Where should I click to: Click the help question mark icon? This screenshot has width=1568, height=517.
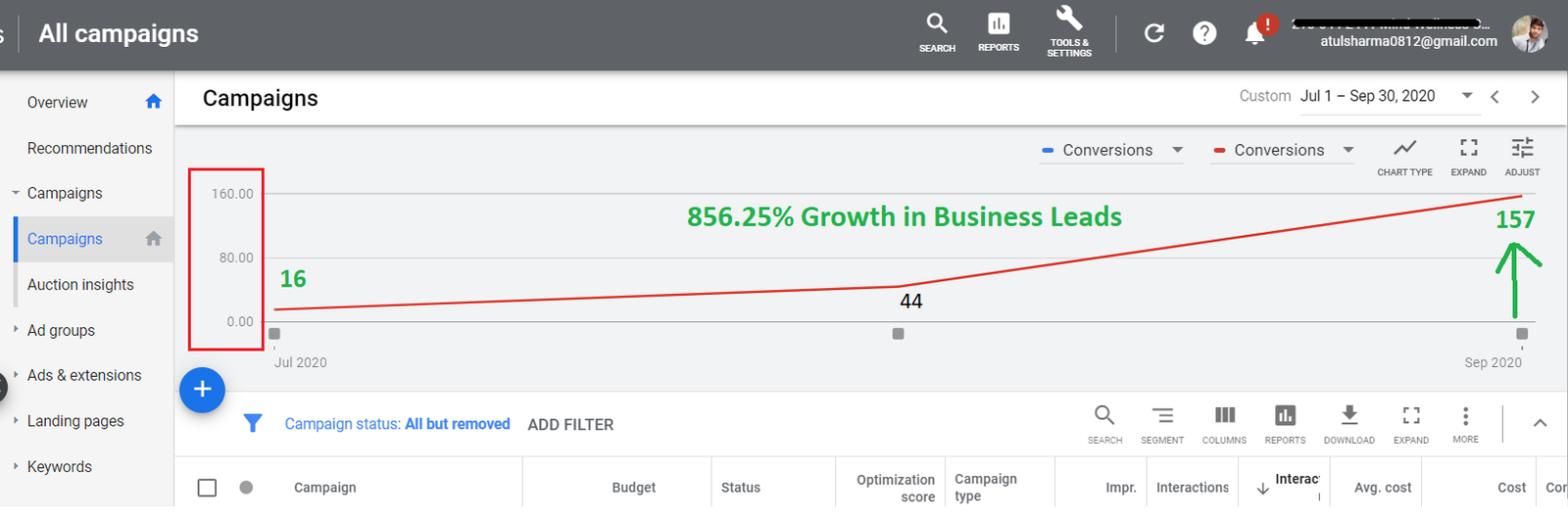click(1204, 33)
